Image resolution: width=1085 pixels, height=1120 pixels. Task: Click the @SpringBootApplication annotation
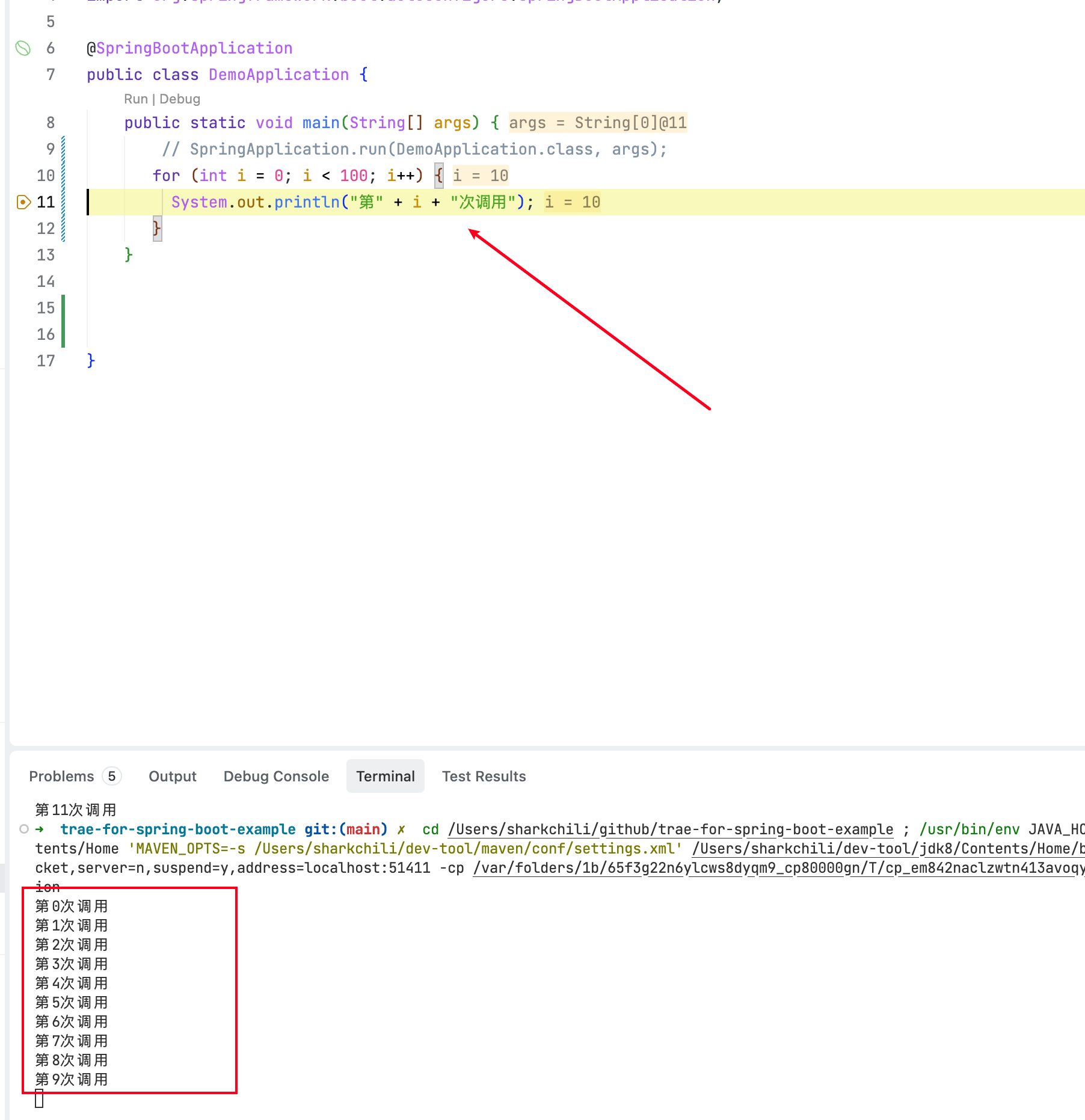click(x=189, y=48)
